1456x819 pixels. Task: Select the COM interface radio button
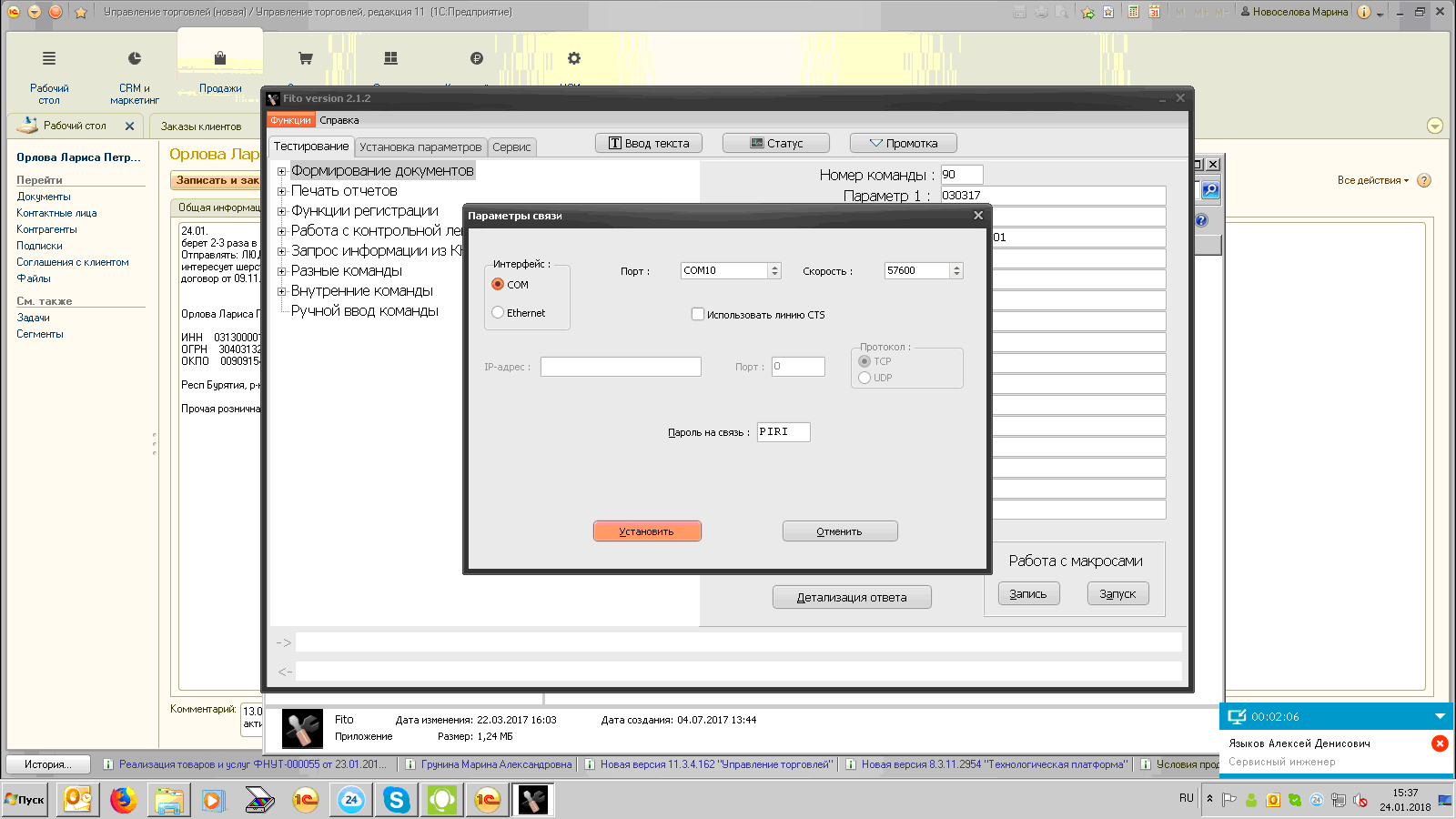click(x=498, y=284)
